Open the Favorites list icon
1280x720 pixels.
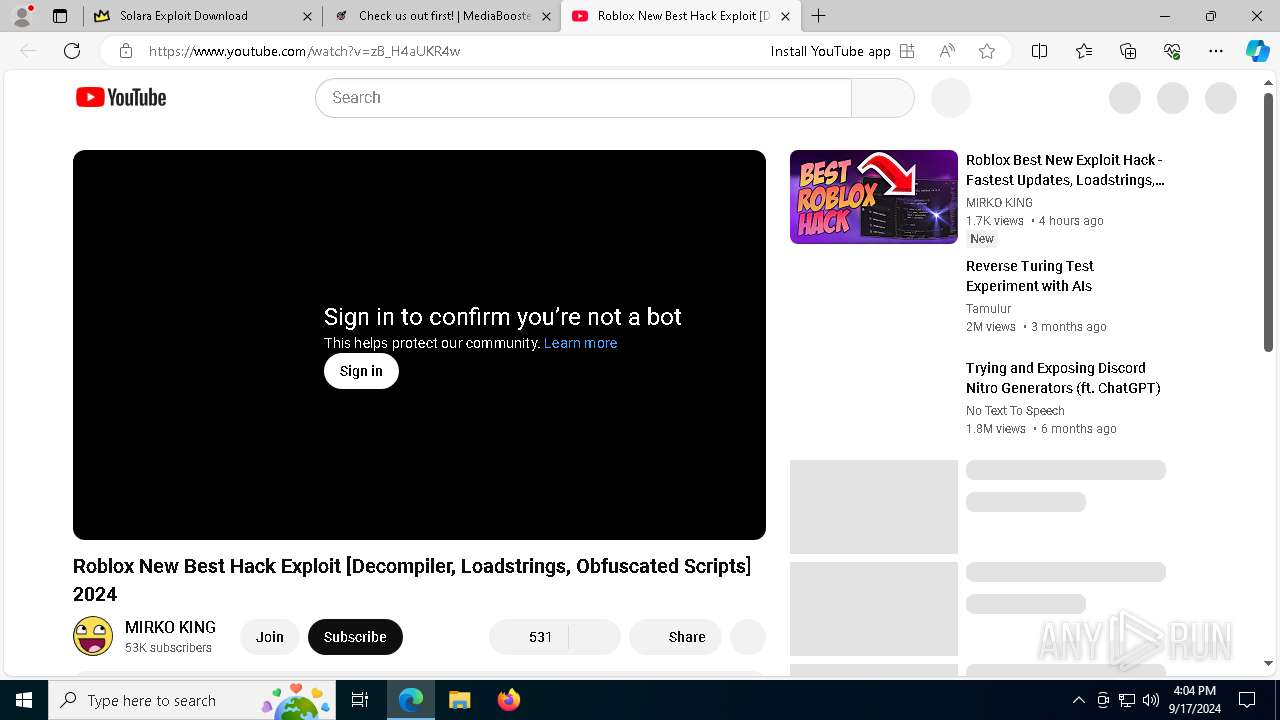point(1084,51)
